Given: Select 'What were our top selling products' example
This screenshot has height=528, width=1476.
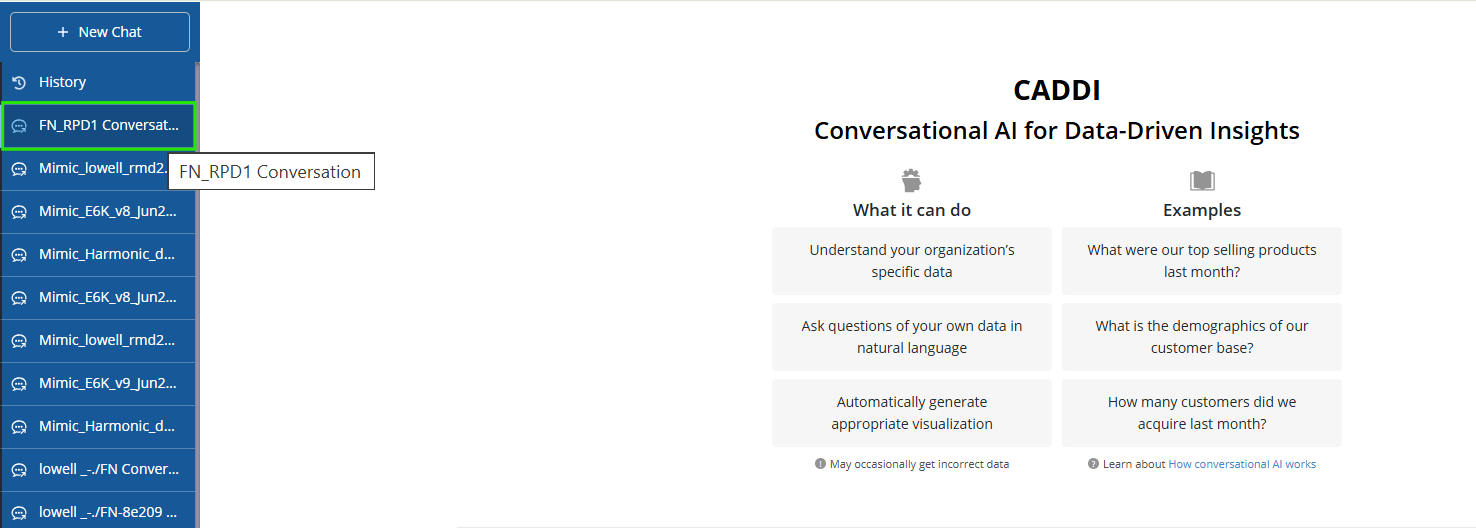Looking at the screenshot, I should coord(1202,261).
